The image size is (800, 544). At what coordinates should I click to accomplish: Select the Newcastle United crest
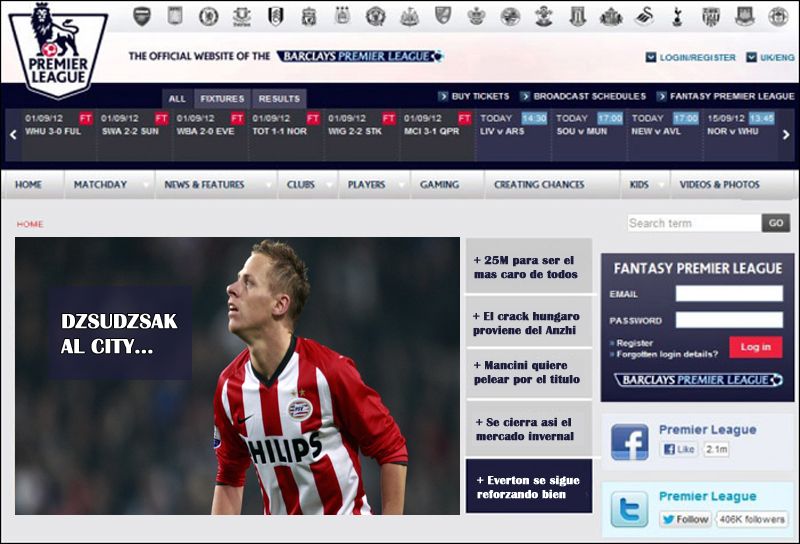409,16
